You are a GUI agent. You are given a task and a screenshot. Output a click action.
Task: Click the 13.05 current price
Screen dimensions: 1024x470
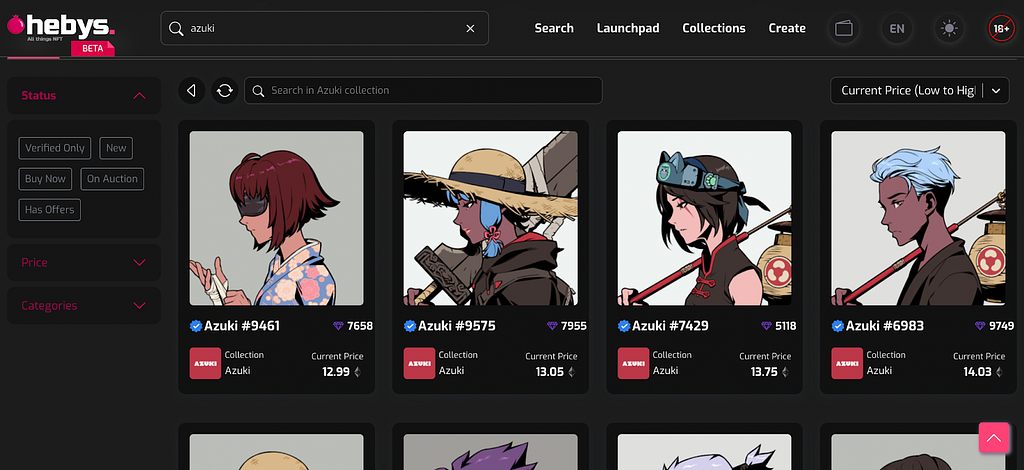pyautogui.click(x=550, y=372)
